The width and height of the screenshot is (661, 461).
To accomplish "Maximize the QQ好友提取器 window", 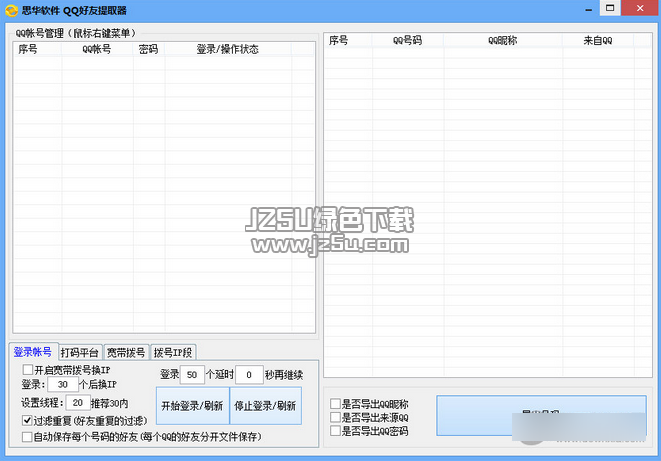I will point(610,8).
